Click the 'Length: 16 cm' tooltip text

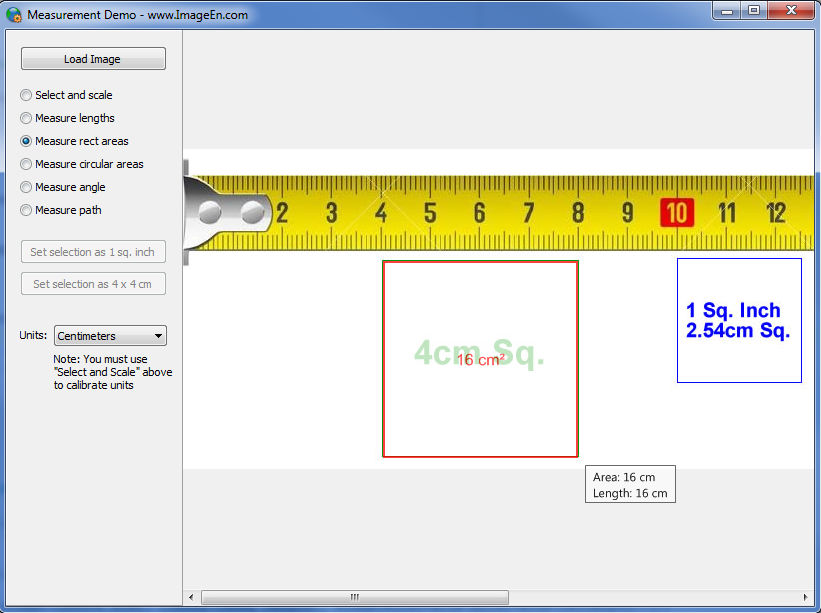point(630,493)
